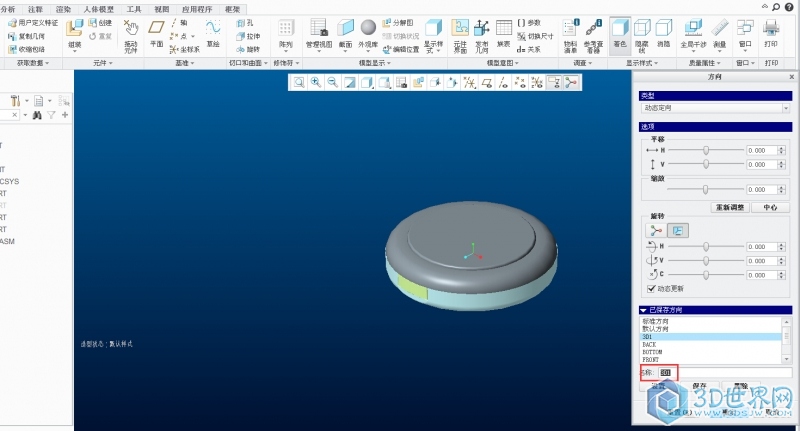Enable 着色 shaded display style
This screenshot has width=800, height=431.
click(x=620, y=34)
